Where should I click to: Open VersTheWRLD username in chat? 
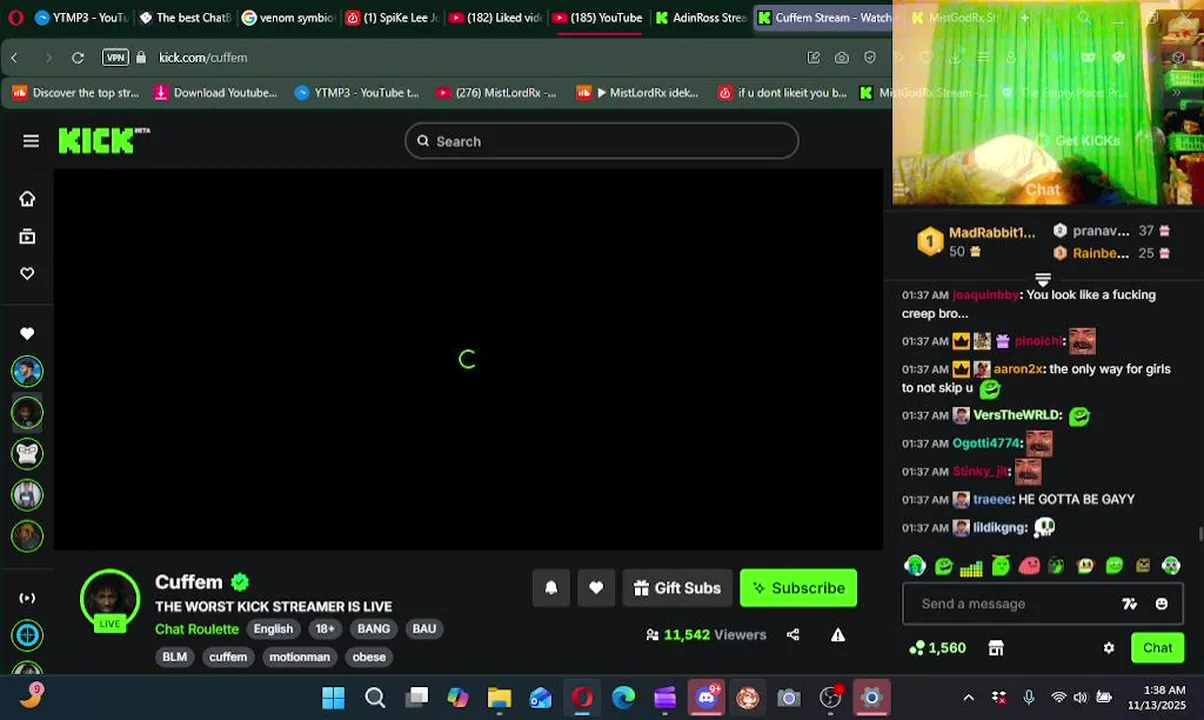coord(1017,415)
